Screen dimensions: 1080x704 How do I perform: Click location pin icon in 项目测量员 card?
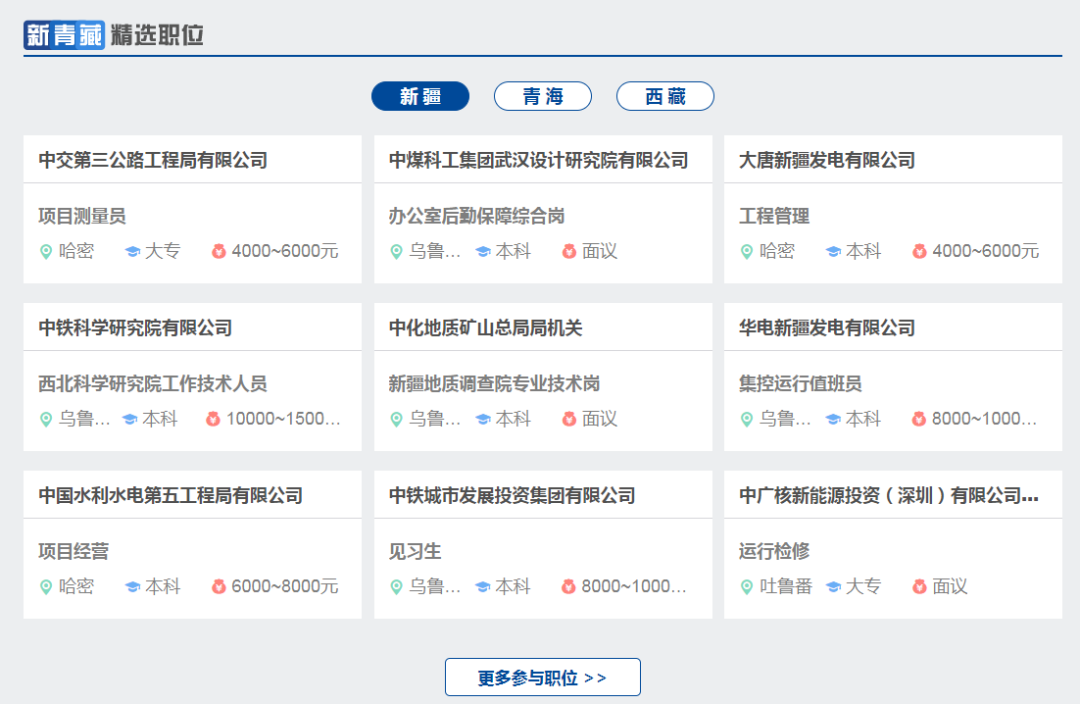click(x=46, y=251)
